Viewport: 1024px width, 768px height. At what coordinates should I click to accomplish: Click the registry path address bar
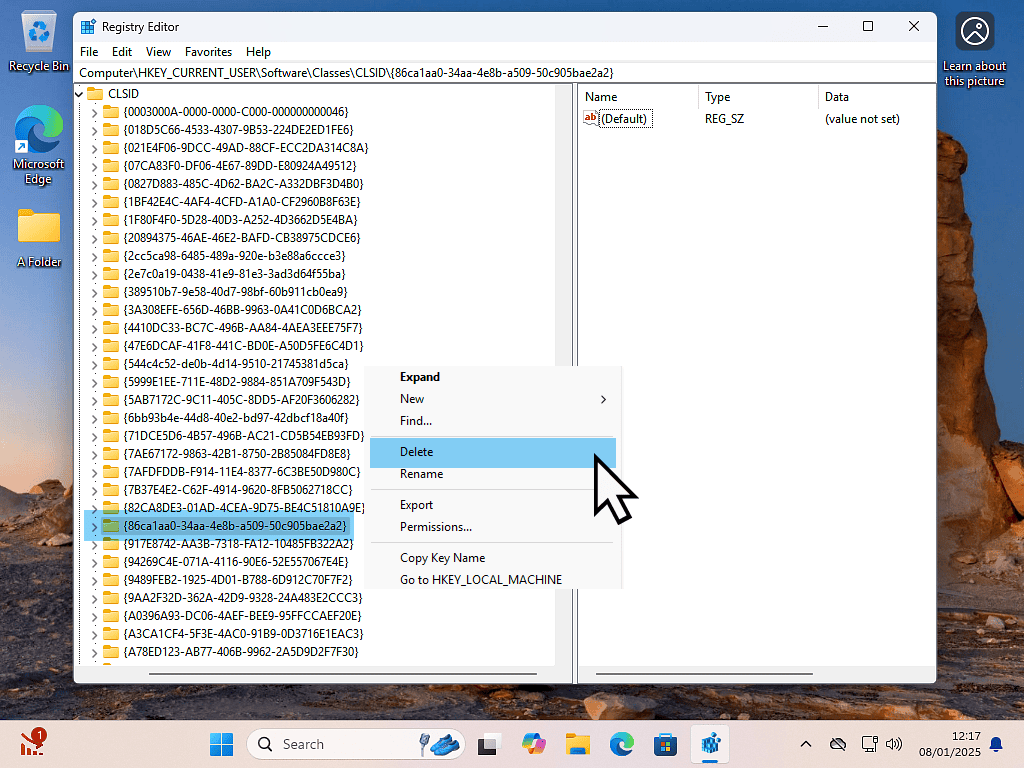pos(500,72)
